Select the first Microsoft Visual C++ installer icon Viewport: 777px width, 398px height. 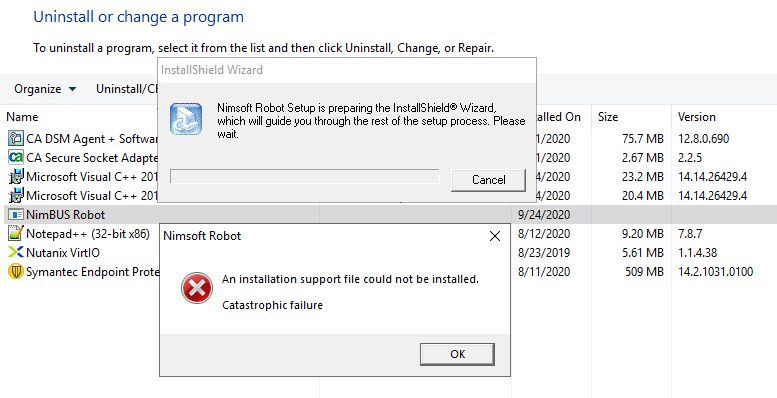pos(15,176)
